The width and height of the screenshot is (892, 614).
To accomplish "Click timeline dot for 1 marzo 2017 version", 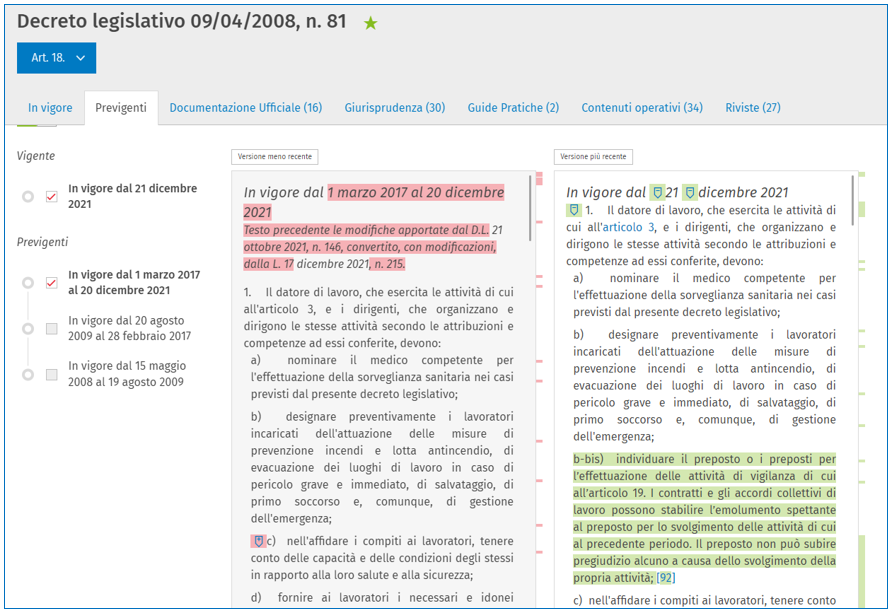I will [x=28, y=283].
